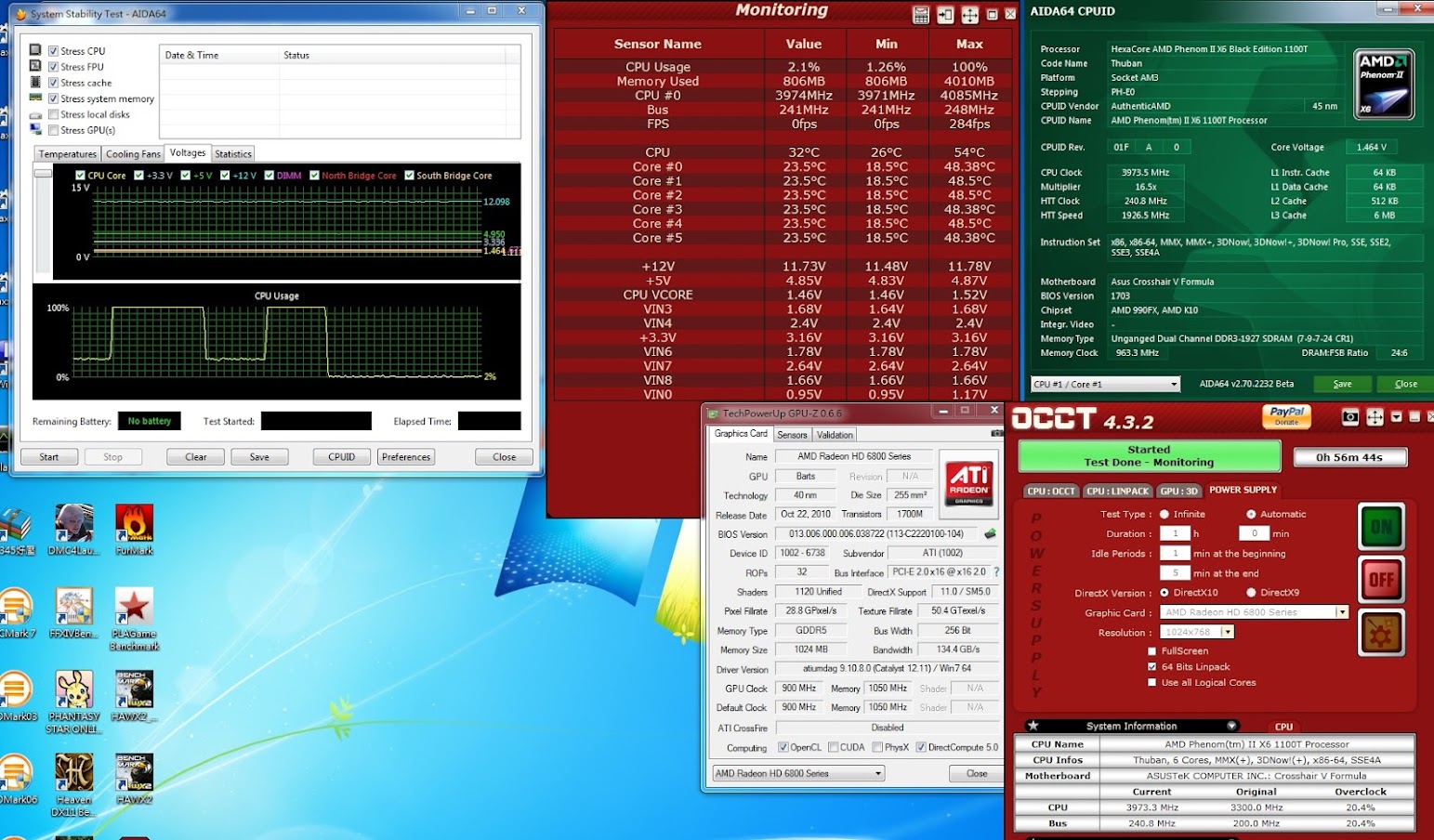Open the DMC4 launcher desktop icon
The width and height of the screenshot is (1434, 840).
coord(73,530)
